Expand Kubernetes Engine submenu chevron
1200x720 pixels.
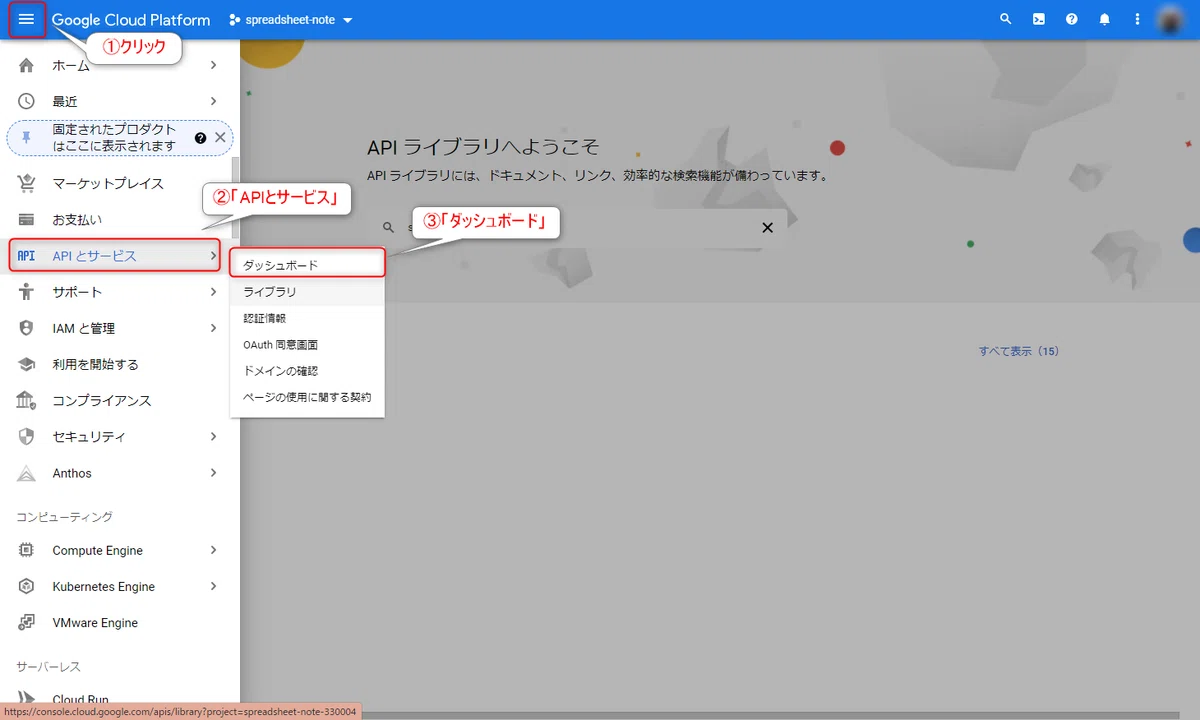pos(213,586)
